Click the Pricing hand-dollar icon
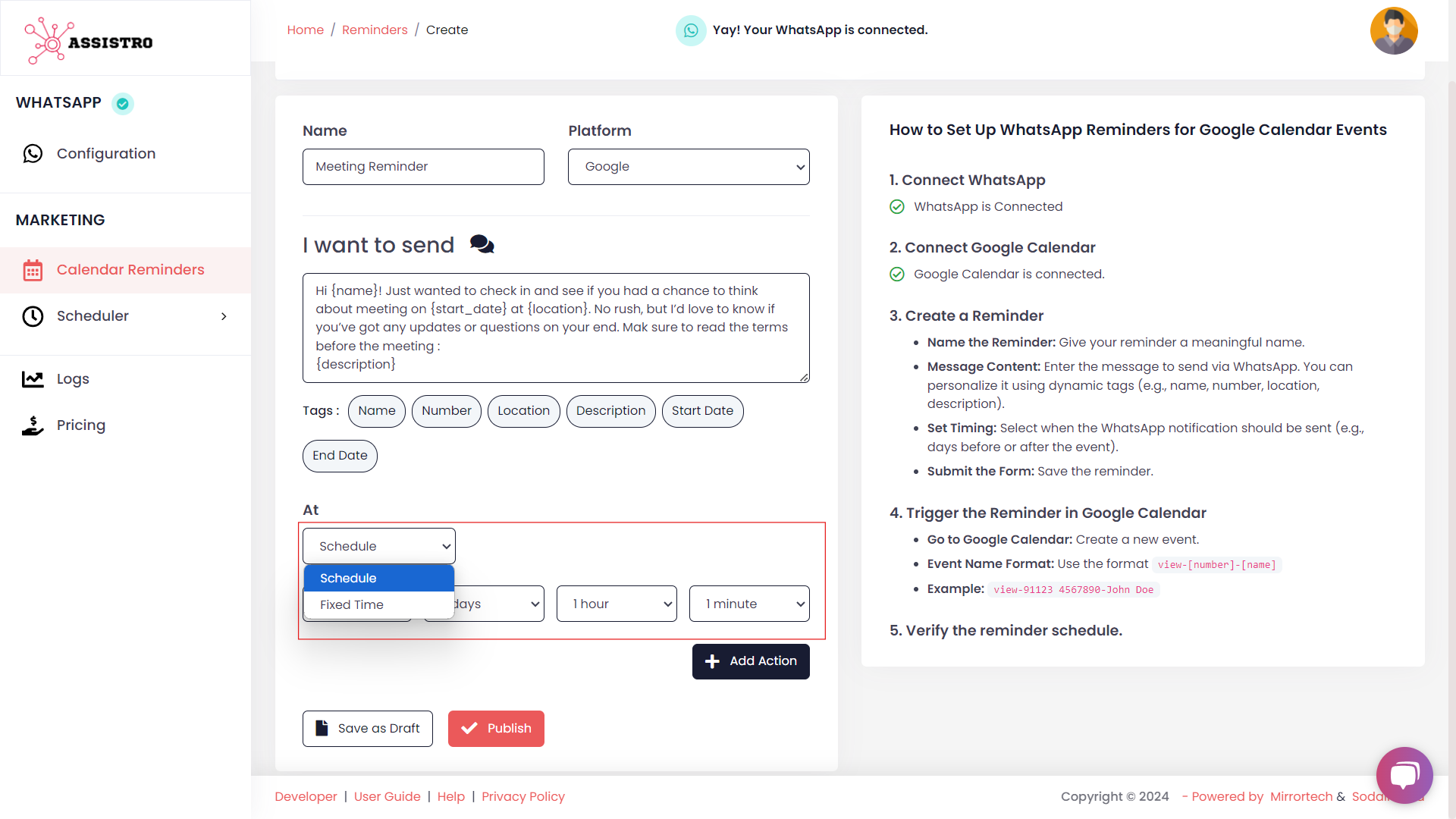 (x=33, y=425)
